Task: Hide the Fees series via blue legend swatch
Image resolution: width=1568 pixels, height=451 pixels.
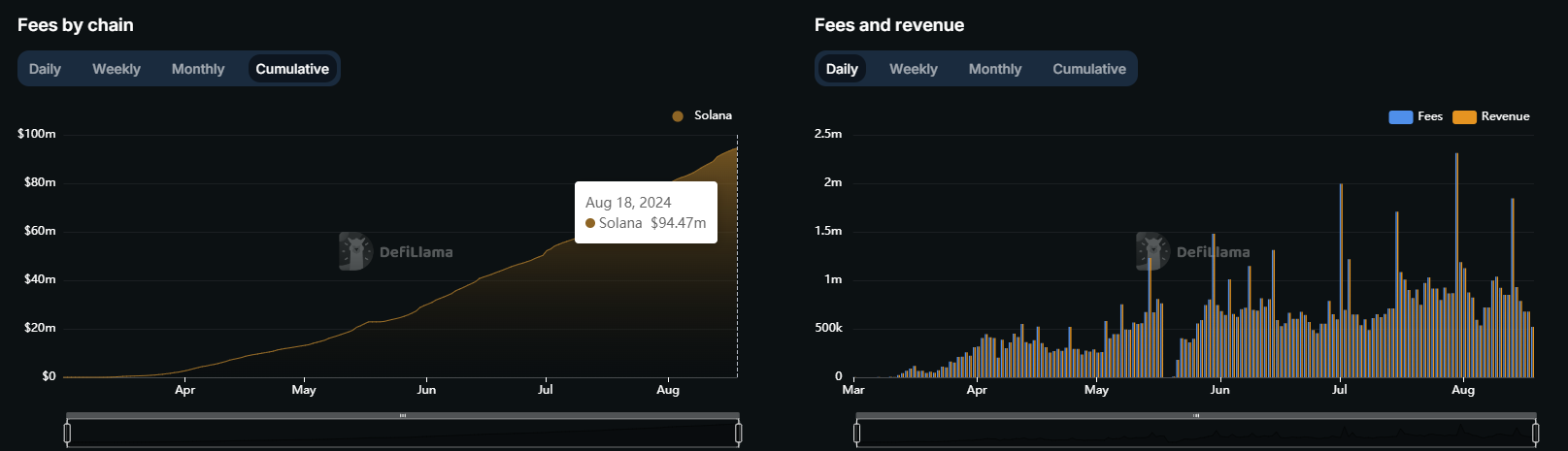Action: point(1401,117)
